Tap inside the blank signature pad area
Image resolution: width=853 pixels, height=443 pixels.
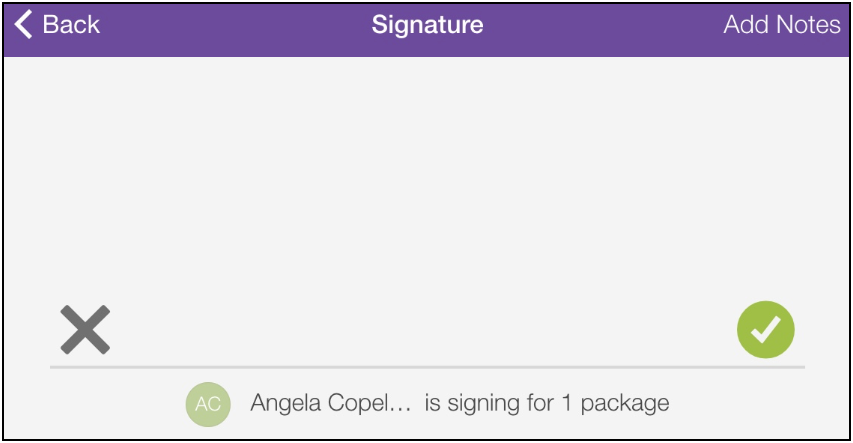(x=426, y=211)
